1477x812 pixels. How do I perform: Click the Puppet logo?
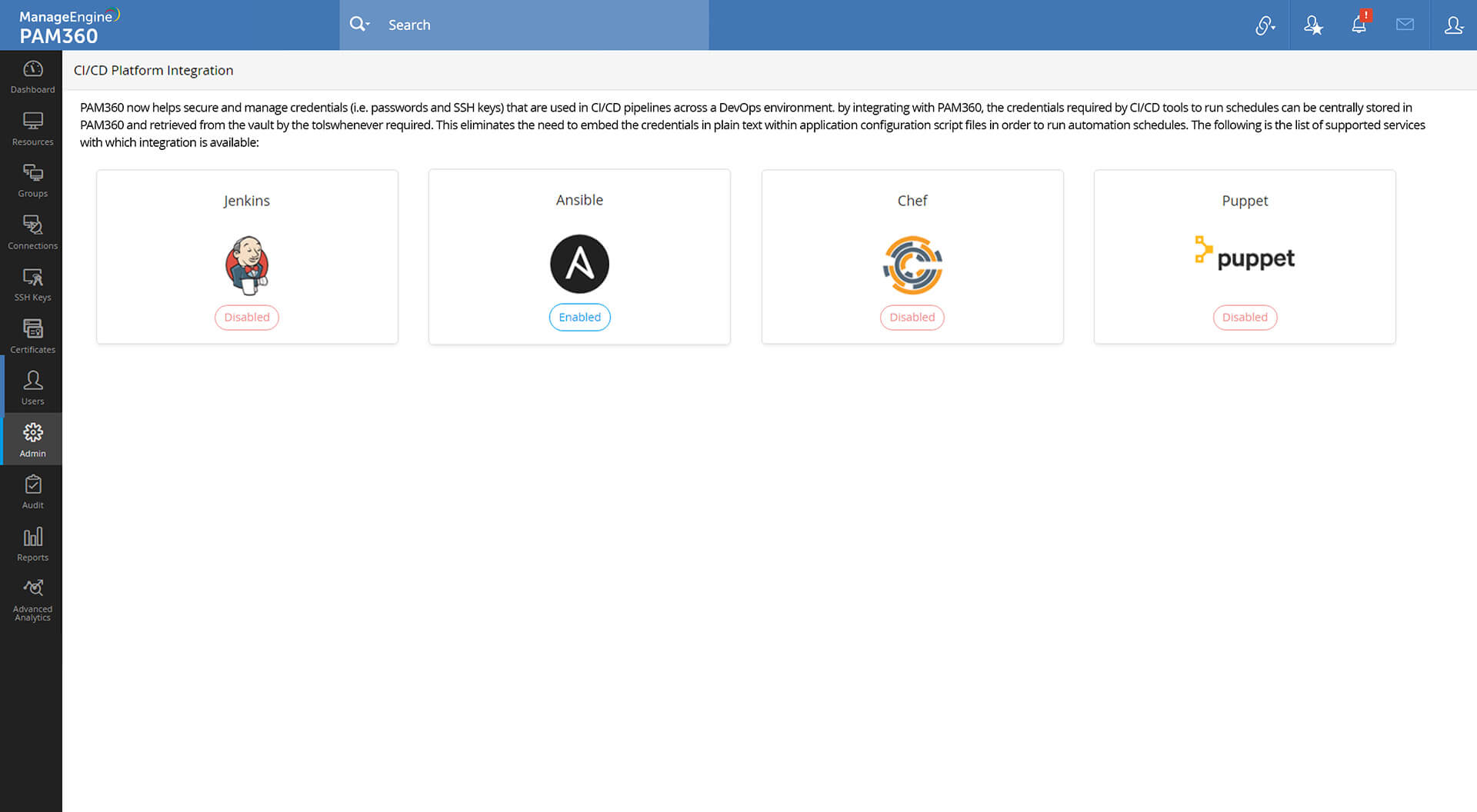coord(1245,254)
